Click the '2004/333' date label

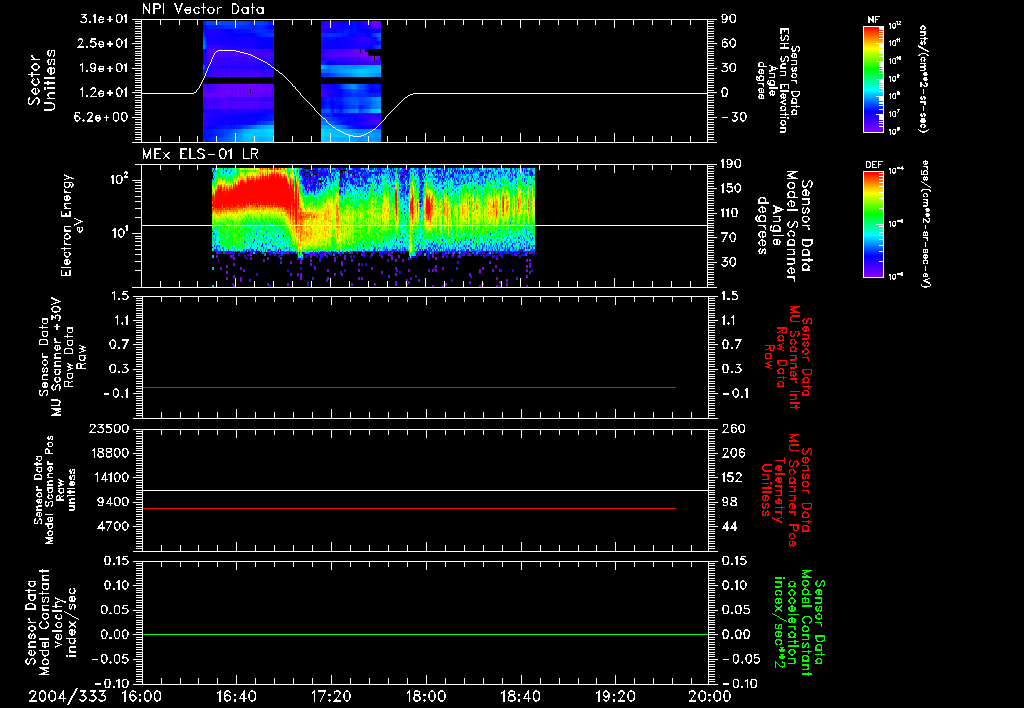(67, 696)
